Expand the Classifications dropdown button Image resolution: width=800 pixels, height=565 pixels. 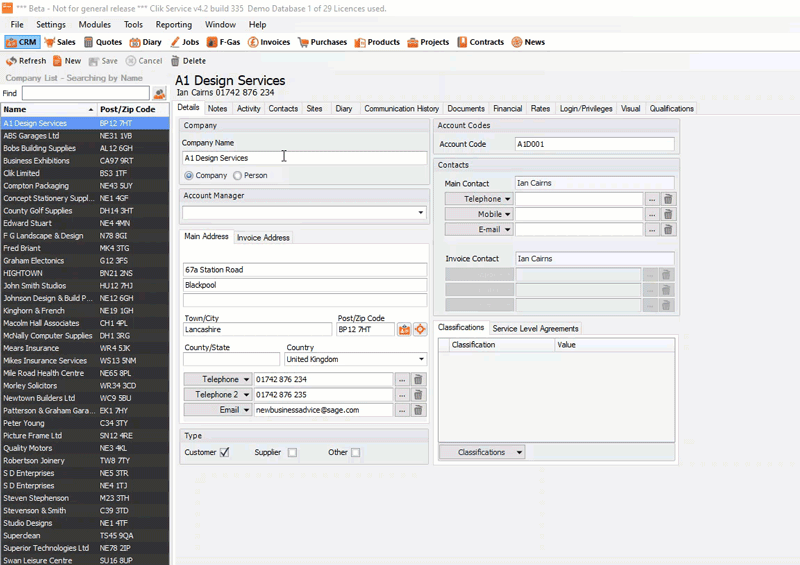[x=482, y=452]
